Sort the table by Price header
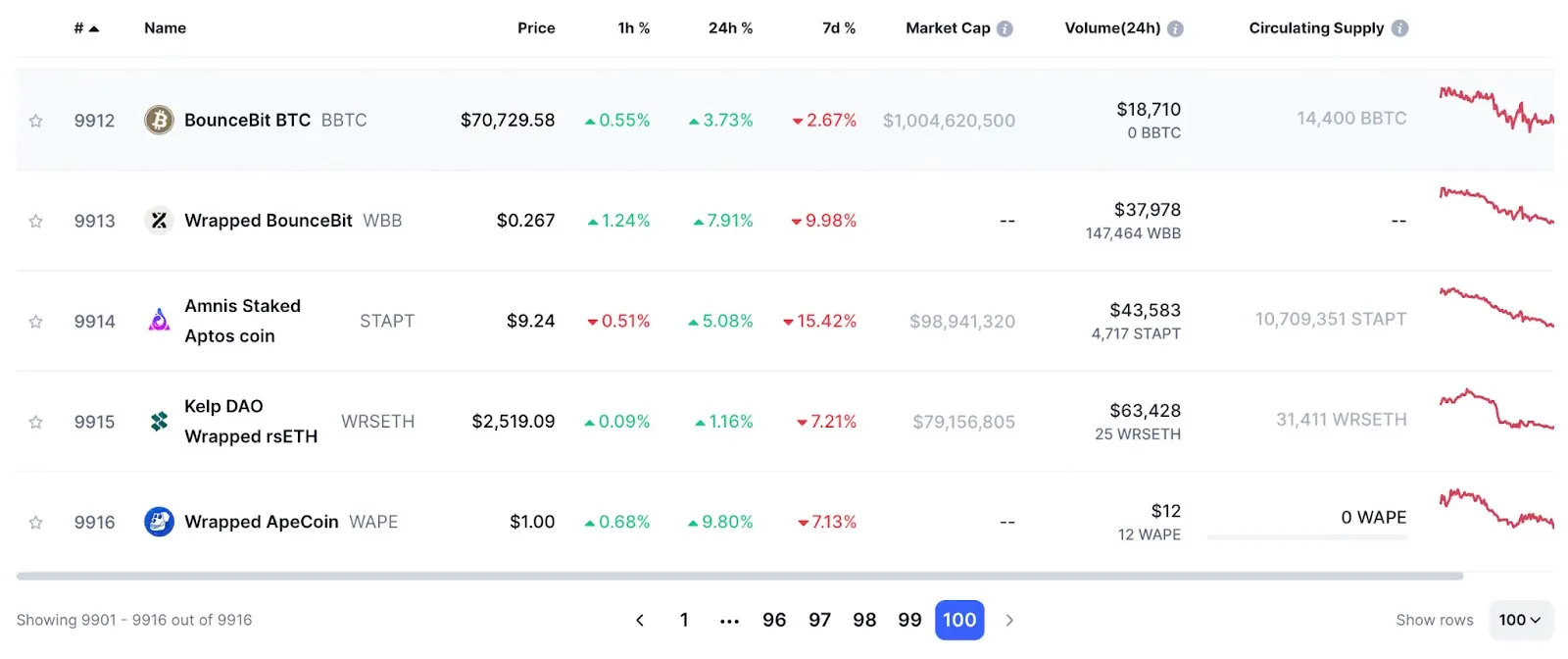 coord(536,28)
